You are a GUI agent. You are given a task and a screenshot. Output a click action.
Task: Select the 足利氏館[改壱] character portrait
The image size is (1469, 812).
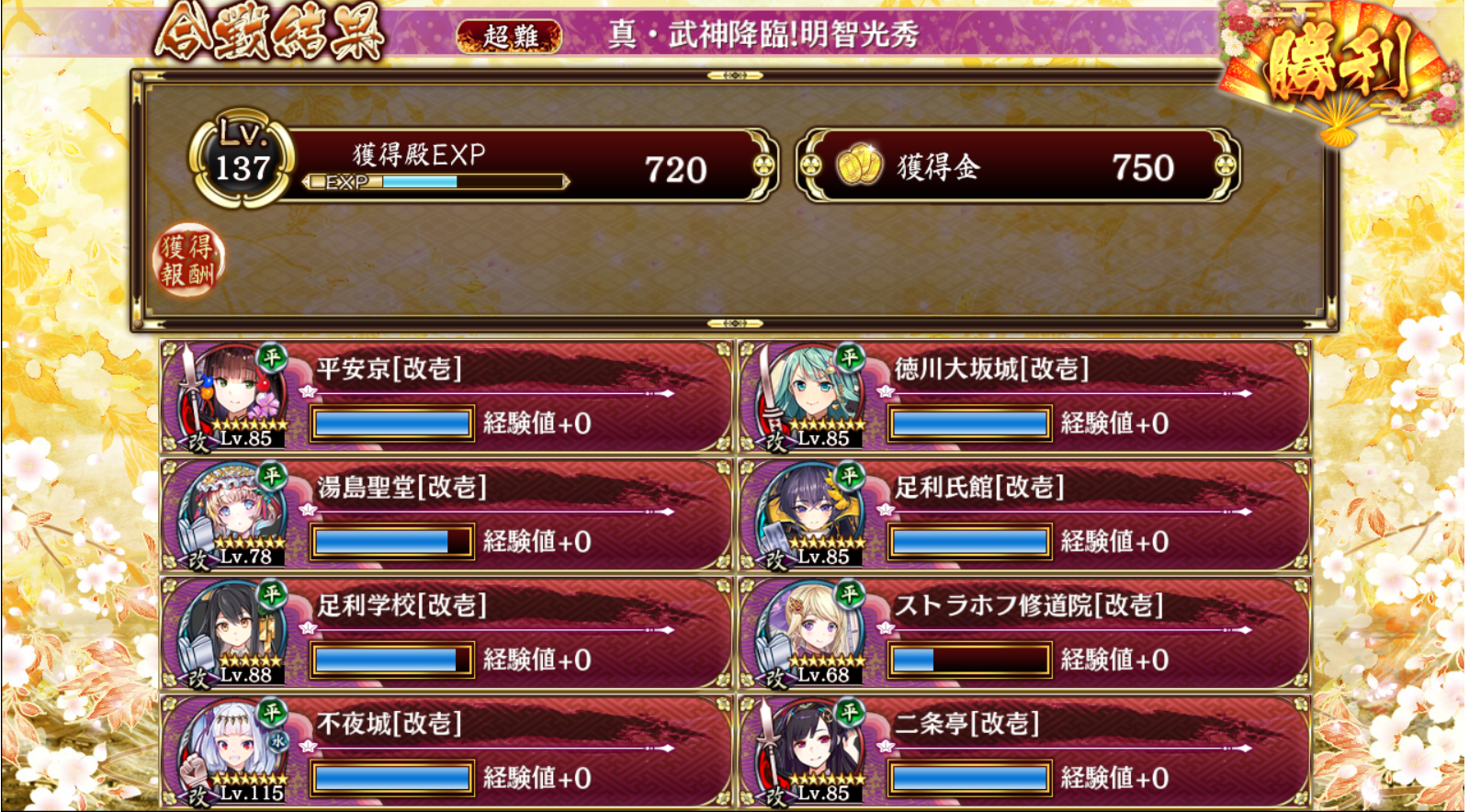coord(811,514)
